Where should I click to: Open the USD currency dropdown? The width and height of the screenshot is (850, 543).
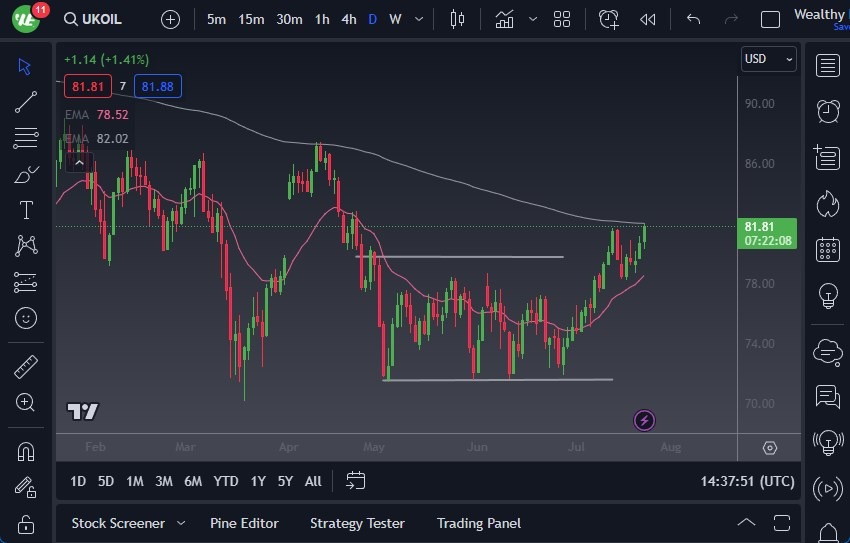tap(768, 59)
